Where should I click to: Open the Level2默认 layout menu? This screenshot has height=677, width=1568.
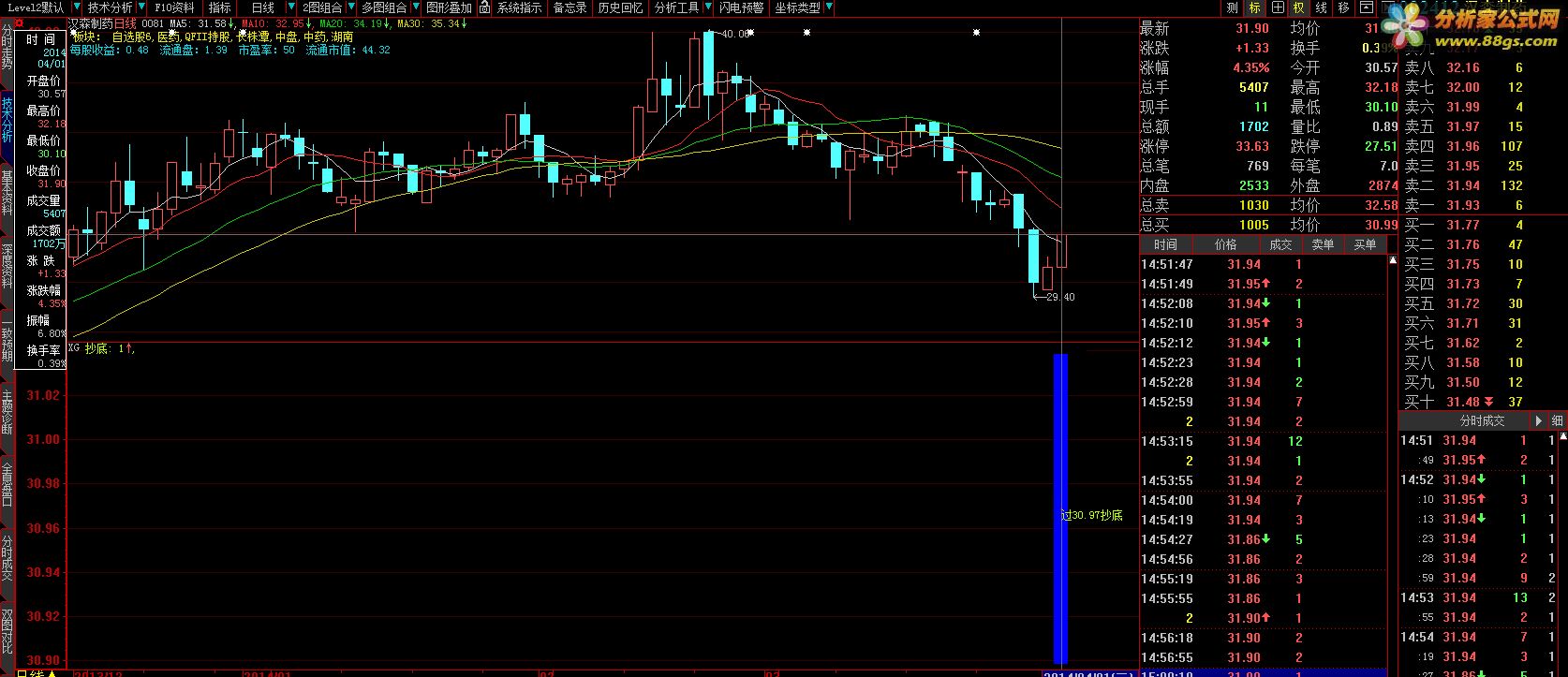pyautogui.click(x=36, y=7)
